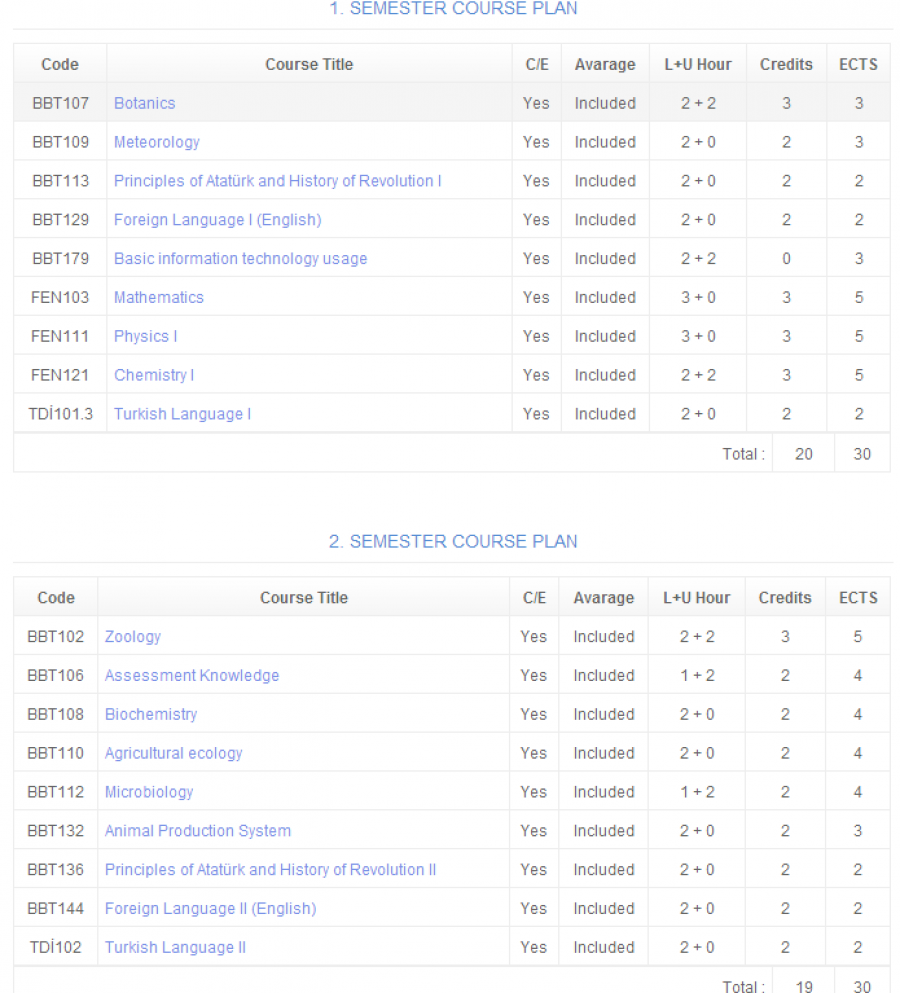This screenshot has height=993, width=900.
Task: Open Agricultural ecology course link
Action: [174, 753]
